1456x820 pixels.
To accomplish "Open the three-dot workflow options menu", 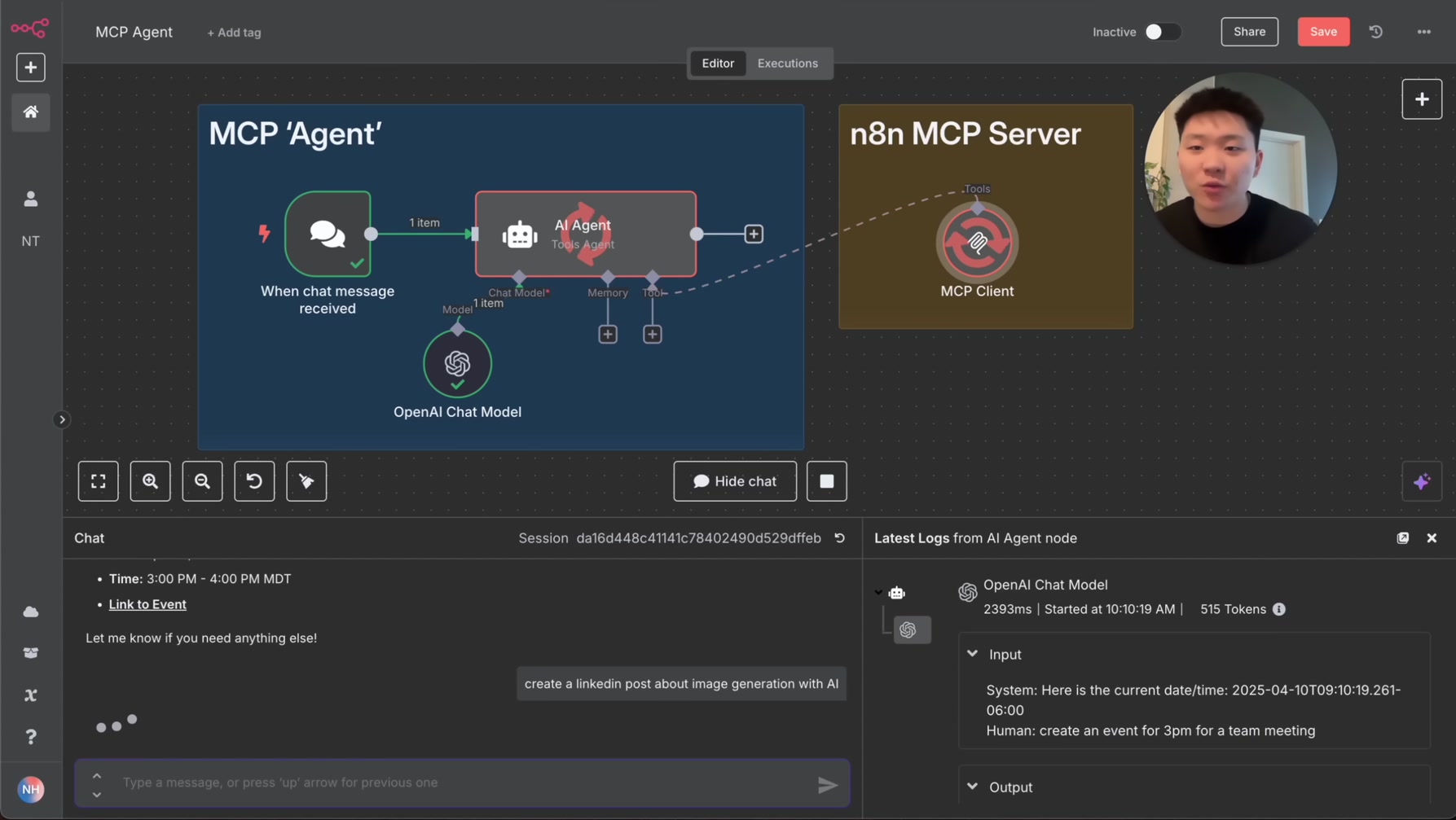I will [1423, 32].
